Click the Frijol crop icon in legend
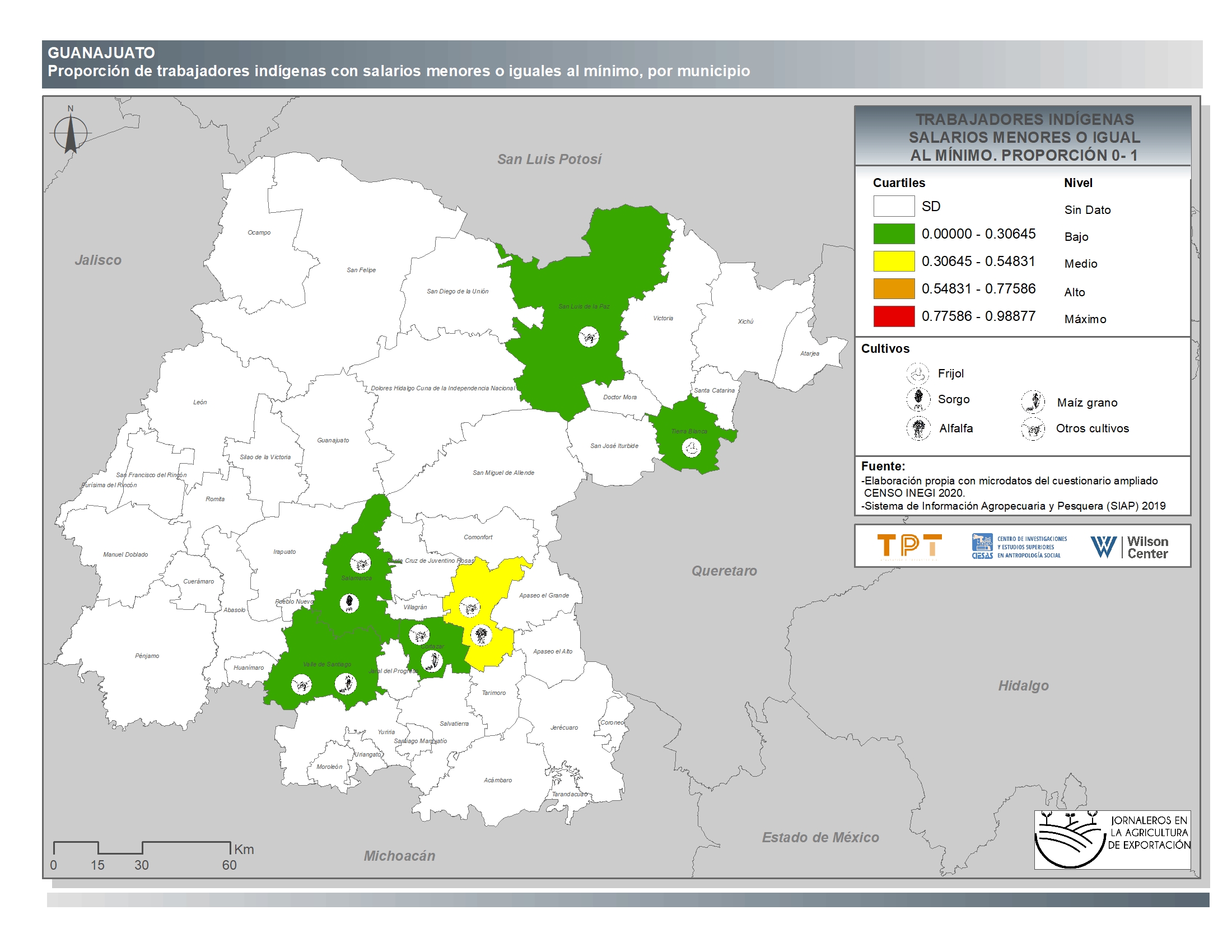This screenshot has width=1232, height=952. point(918,374)
